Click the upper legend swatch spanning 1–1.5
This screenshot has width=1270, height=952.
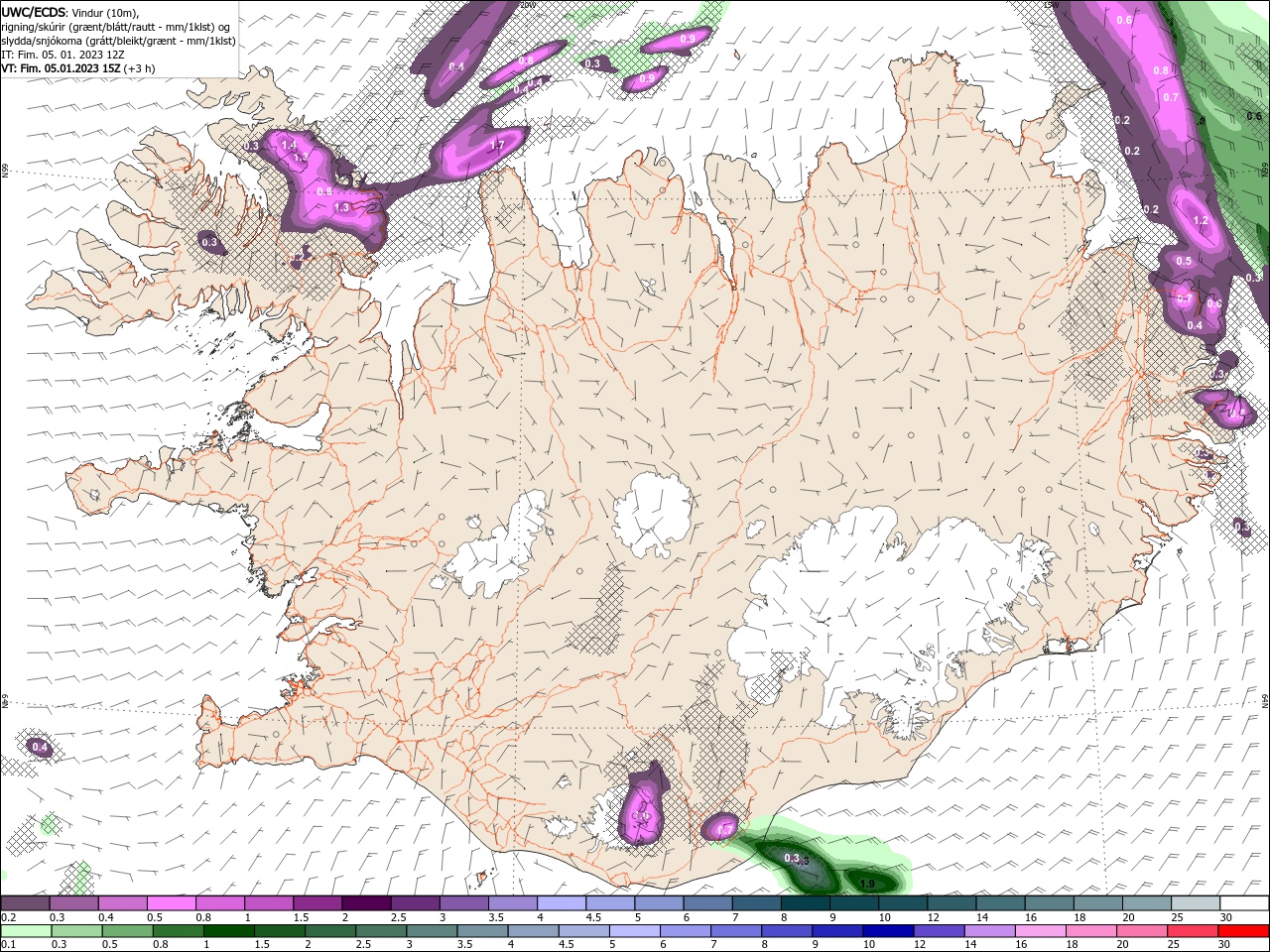coord(269,903)
